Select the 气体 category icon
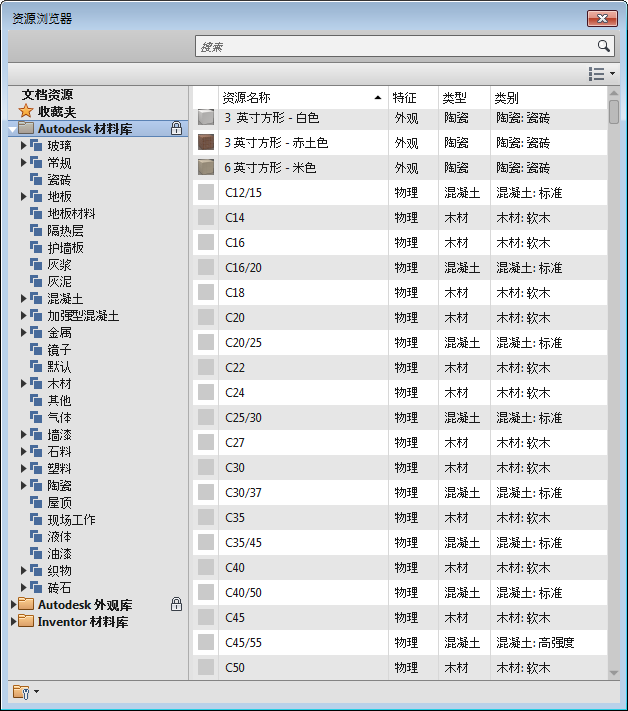 click(36, 418)
